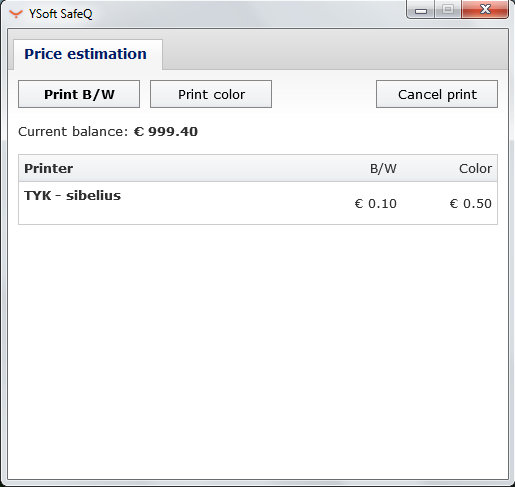515x487 pixels.
Task: Click the YSoft SafeQ logo icon
Action: (16, 14)
